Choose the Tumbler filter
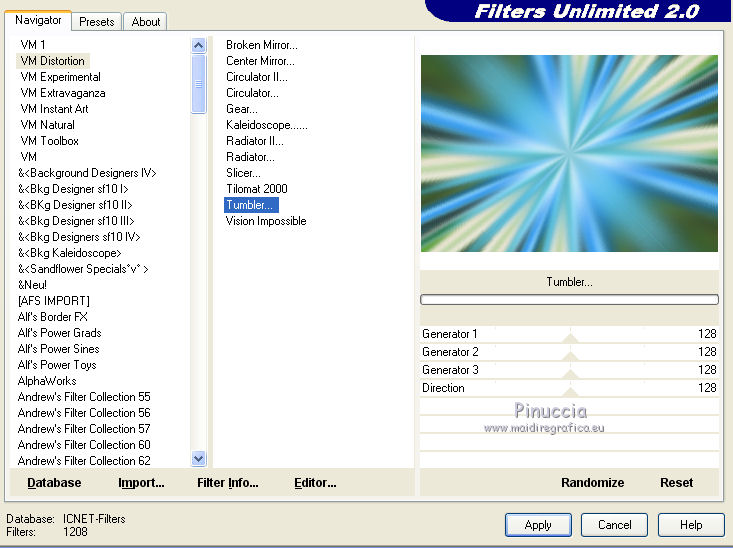Screen dimensions: 733x548 click(251, 205)
